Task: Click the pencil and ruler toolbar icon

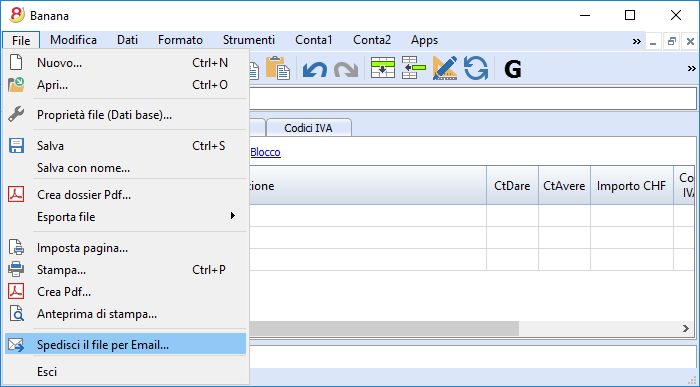Action: pos(445,68)
